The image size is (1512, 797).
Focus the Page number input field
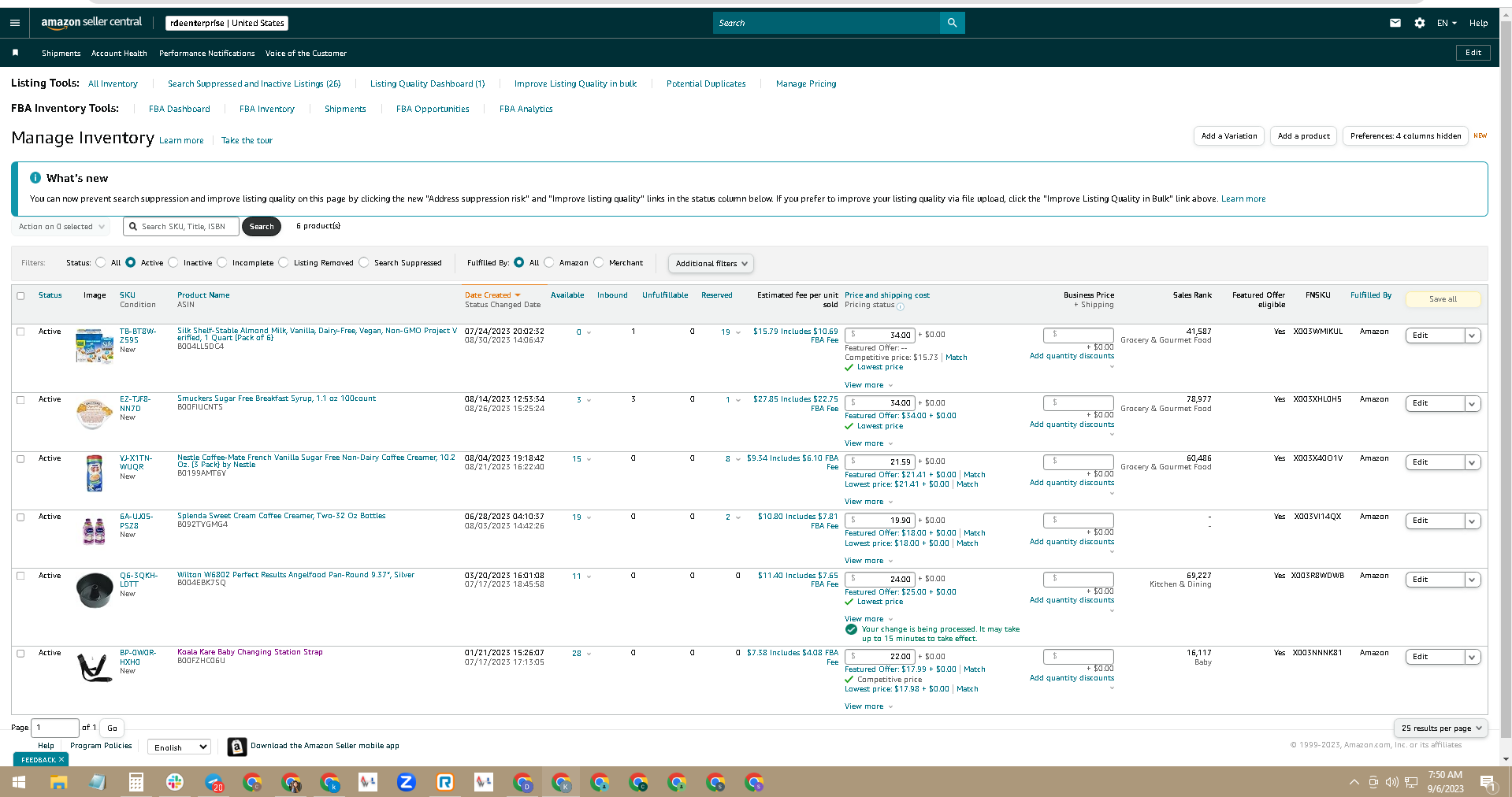[x=55, y=728]
